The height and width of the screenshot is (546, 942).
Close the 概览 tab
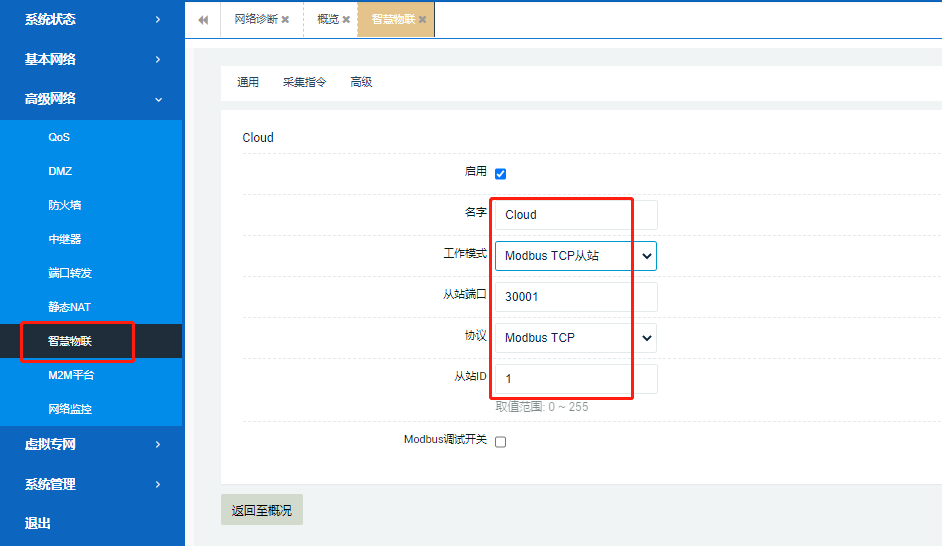[346, 20]
